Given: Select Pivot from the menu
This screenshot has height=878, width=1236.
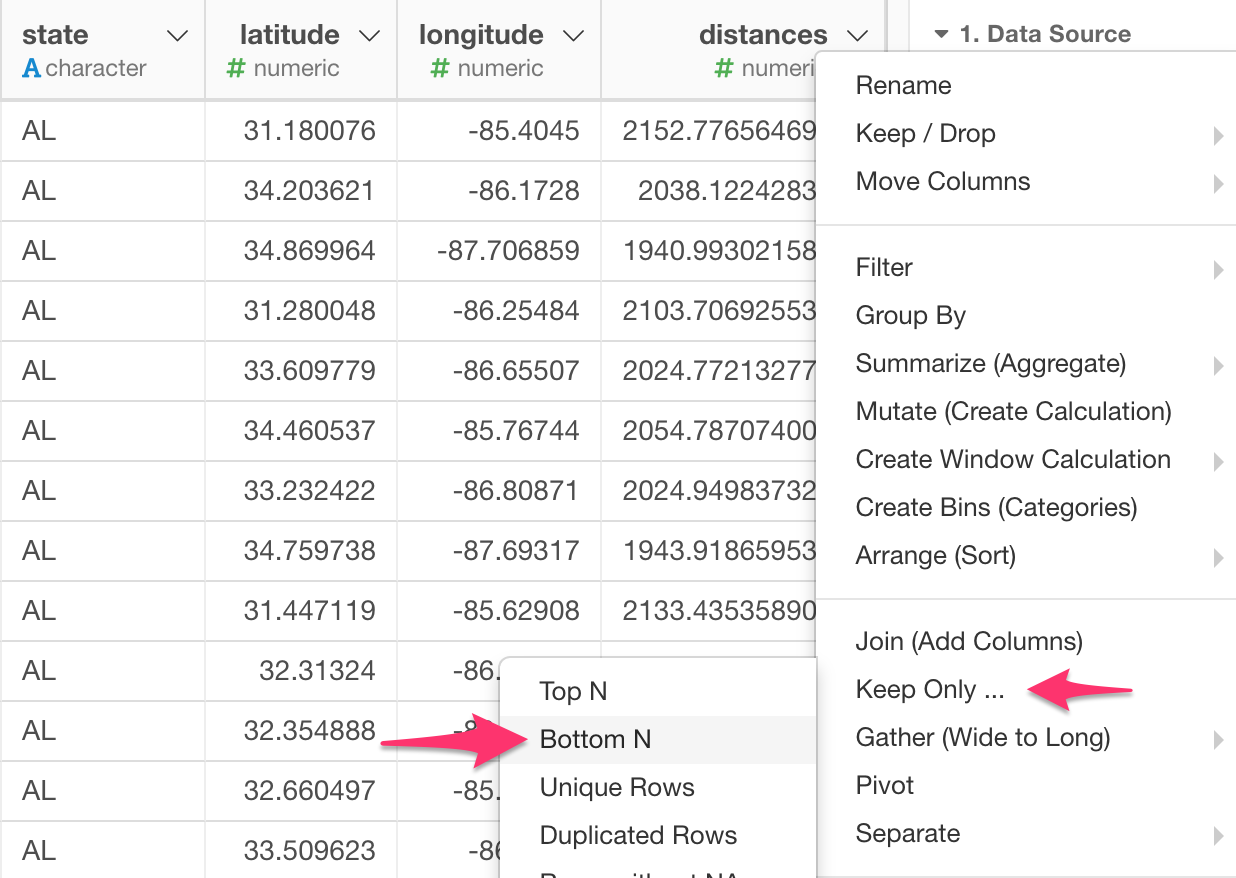Looking at the screenshot, I should pos(884,785).
